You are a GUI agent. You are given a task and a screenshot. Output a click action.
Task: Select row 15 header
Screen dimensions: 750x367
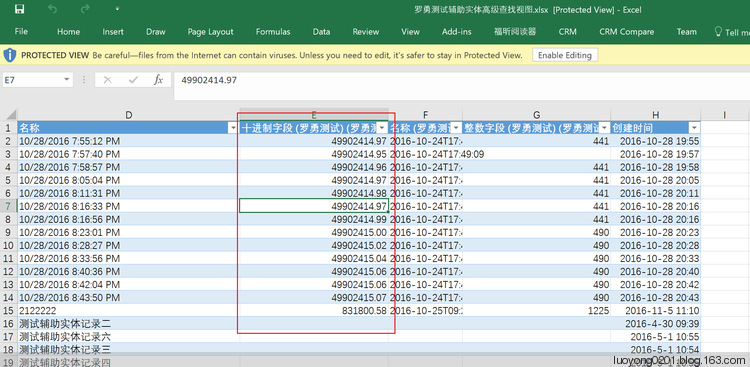(9, 310)
